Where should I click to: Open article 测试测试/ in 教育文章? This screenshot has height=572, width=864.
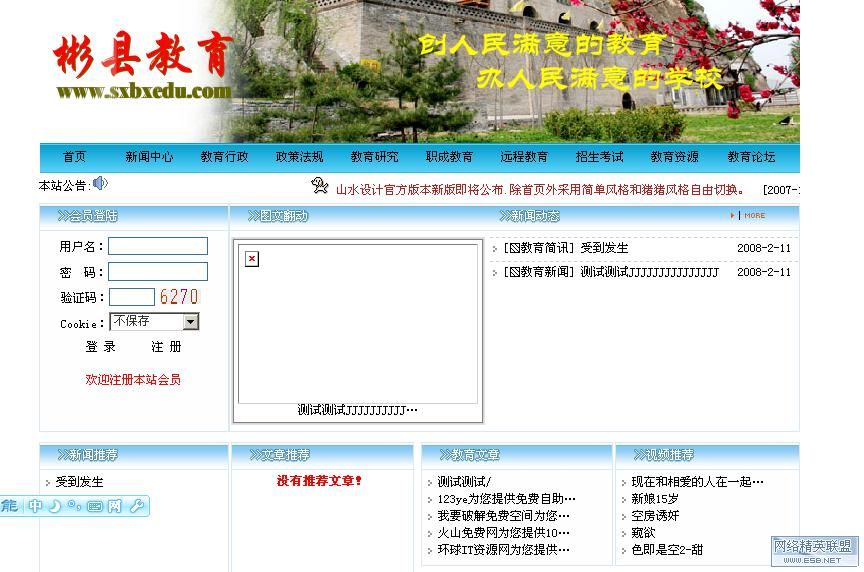tap(464, 482)
